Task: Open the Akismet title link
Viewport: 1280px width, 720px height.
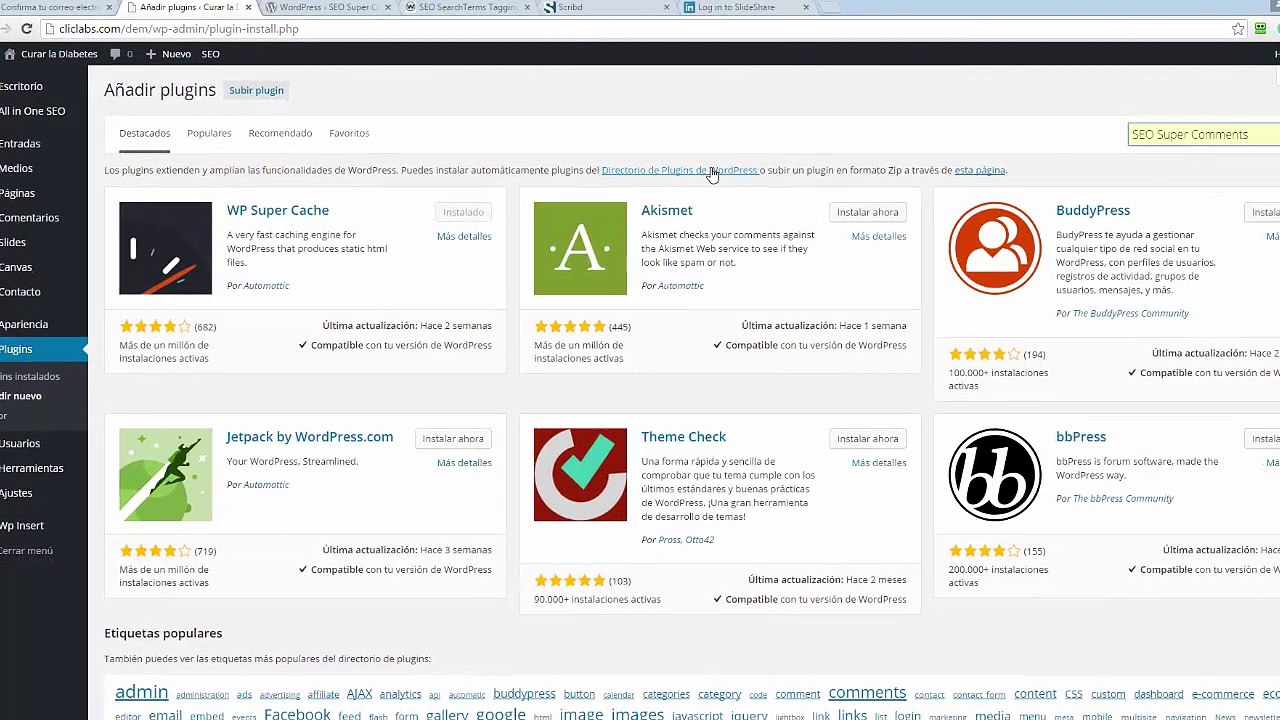Action: pos(667,210)
